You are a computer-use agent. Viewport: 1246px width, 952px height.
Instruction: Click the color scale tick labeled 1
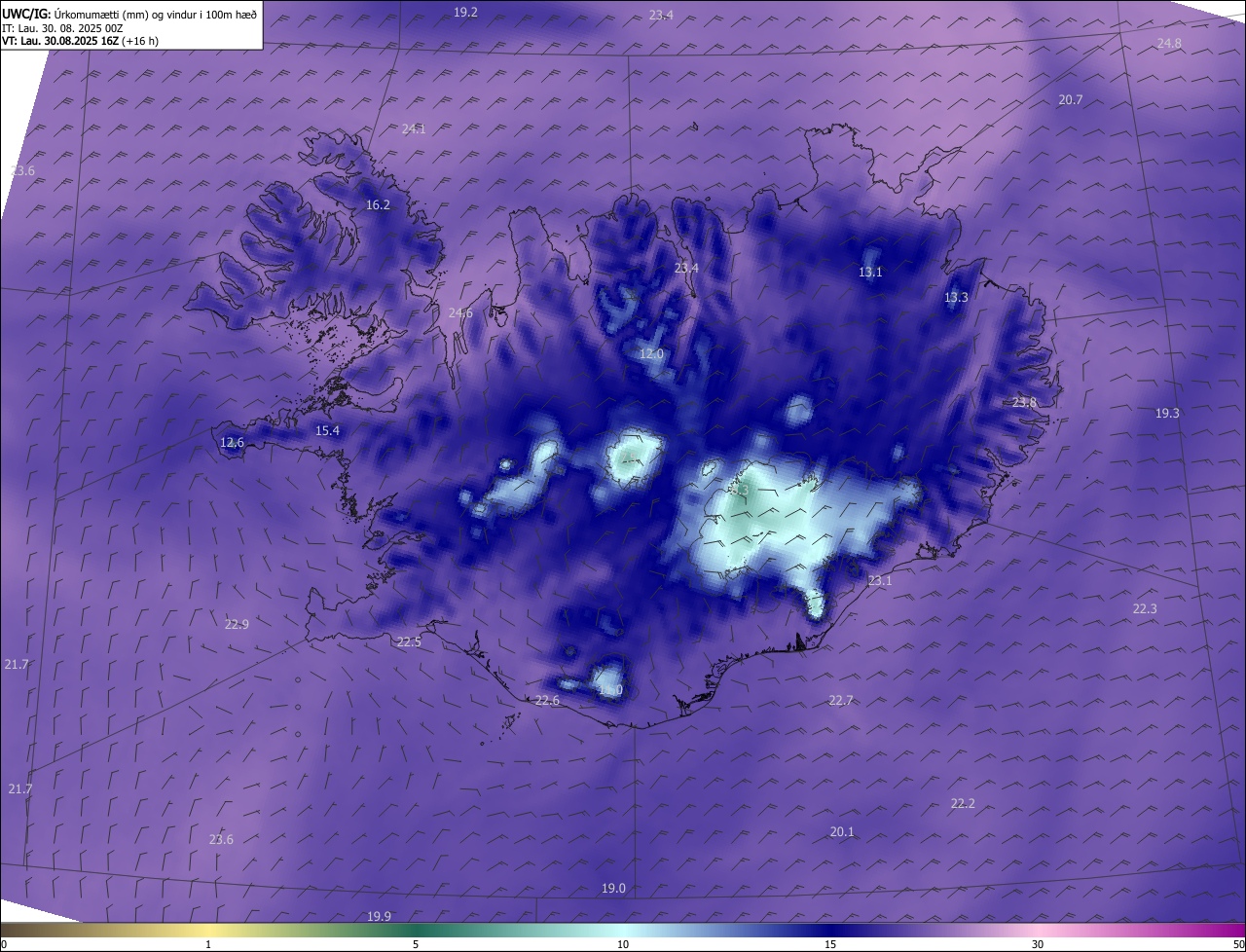pos(208,944)
